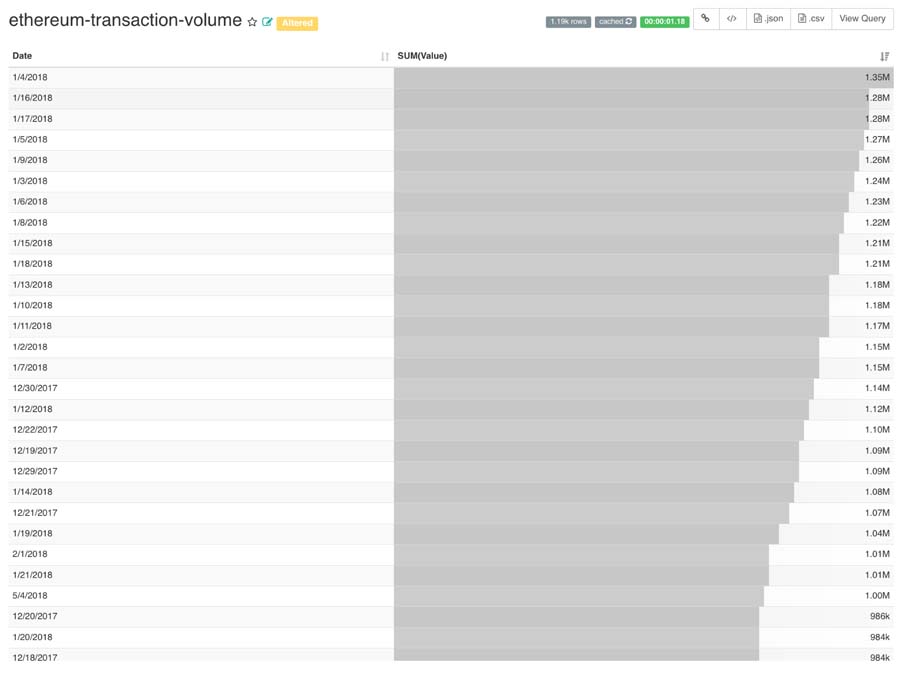Select the 2/1/2018 date cell
Screen dimensions: 900x676
pyautogui.click(x=201, y=554)
